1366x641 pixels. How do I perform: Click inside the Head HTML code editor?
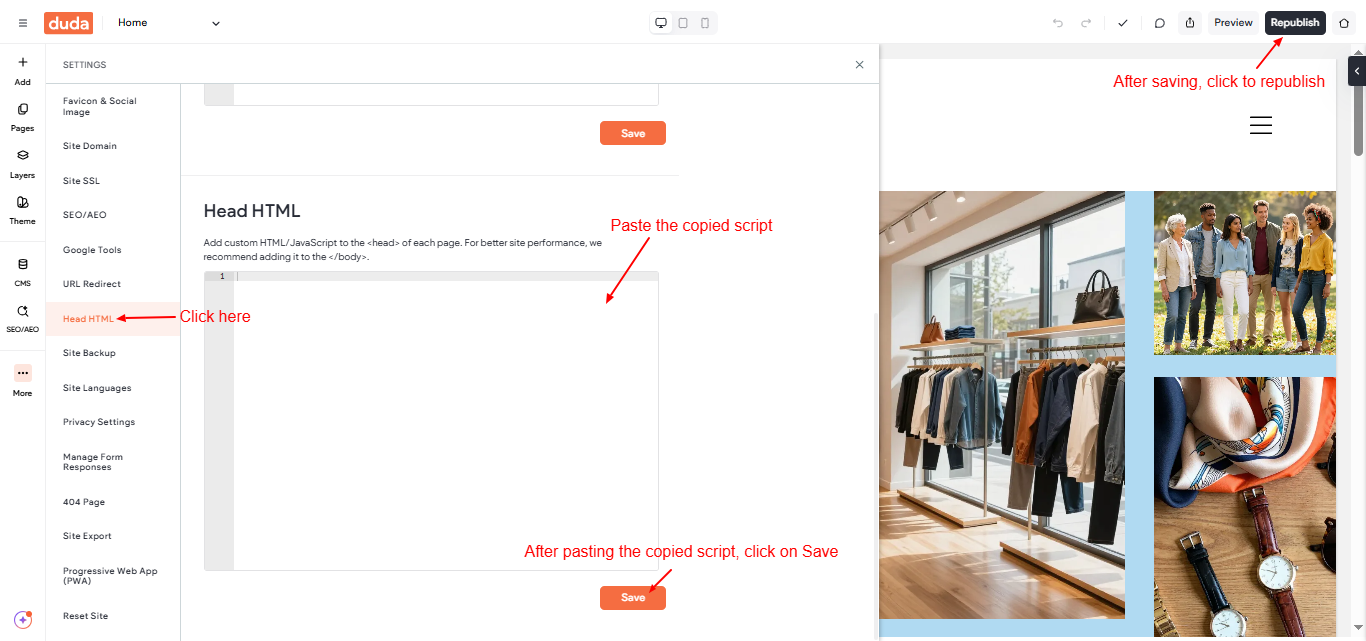[x=445, y=420]
